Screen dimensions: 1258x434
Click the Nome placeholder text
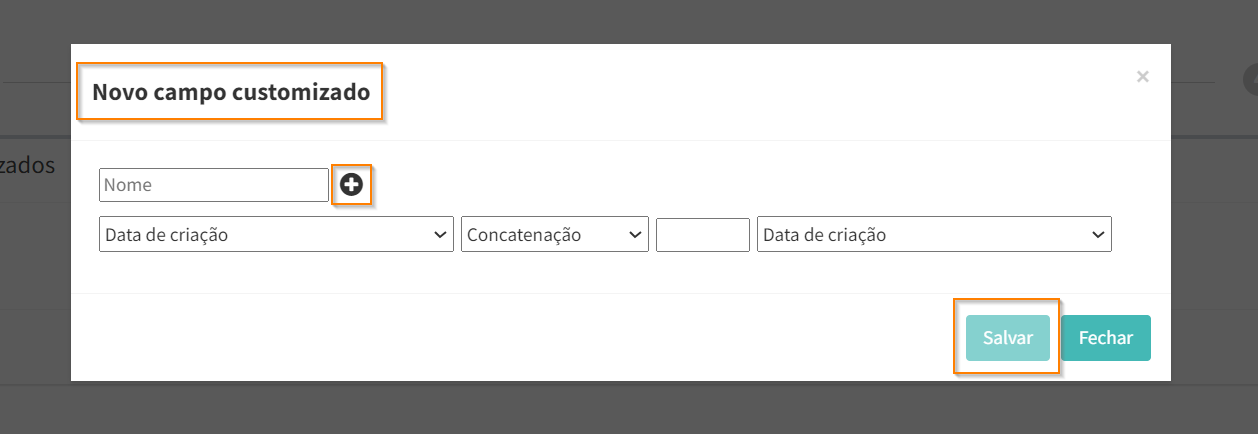pyautogui.click(x=128, y=185)
